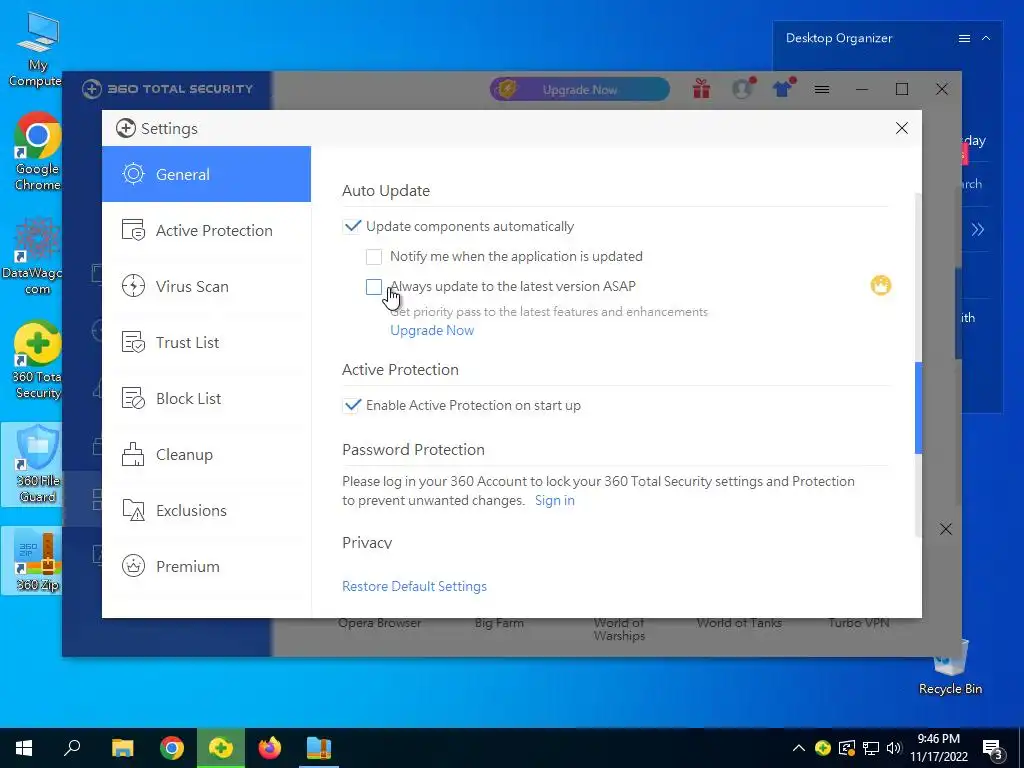Open Google Chrome desktop shortcut
Image resolution: width=1024 pixels, height=768 pixels.
click(37, 152)
